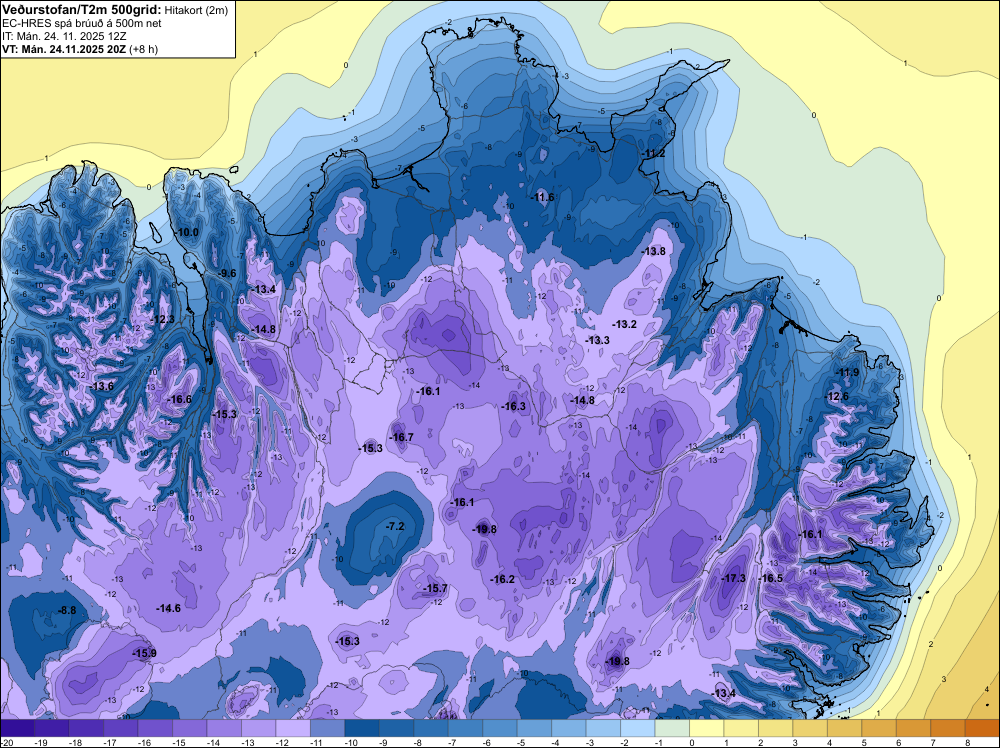The width and height of the screenshot is (1000, 748).
Task: Click the -7.2 temperature value
Action: pos(395,526)
